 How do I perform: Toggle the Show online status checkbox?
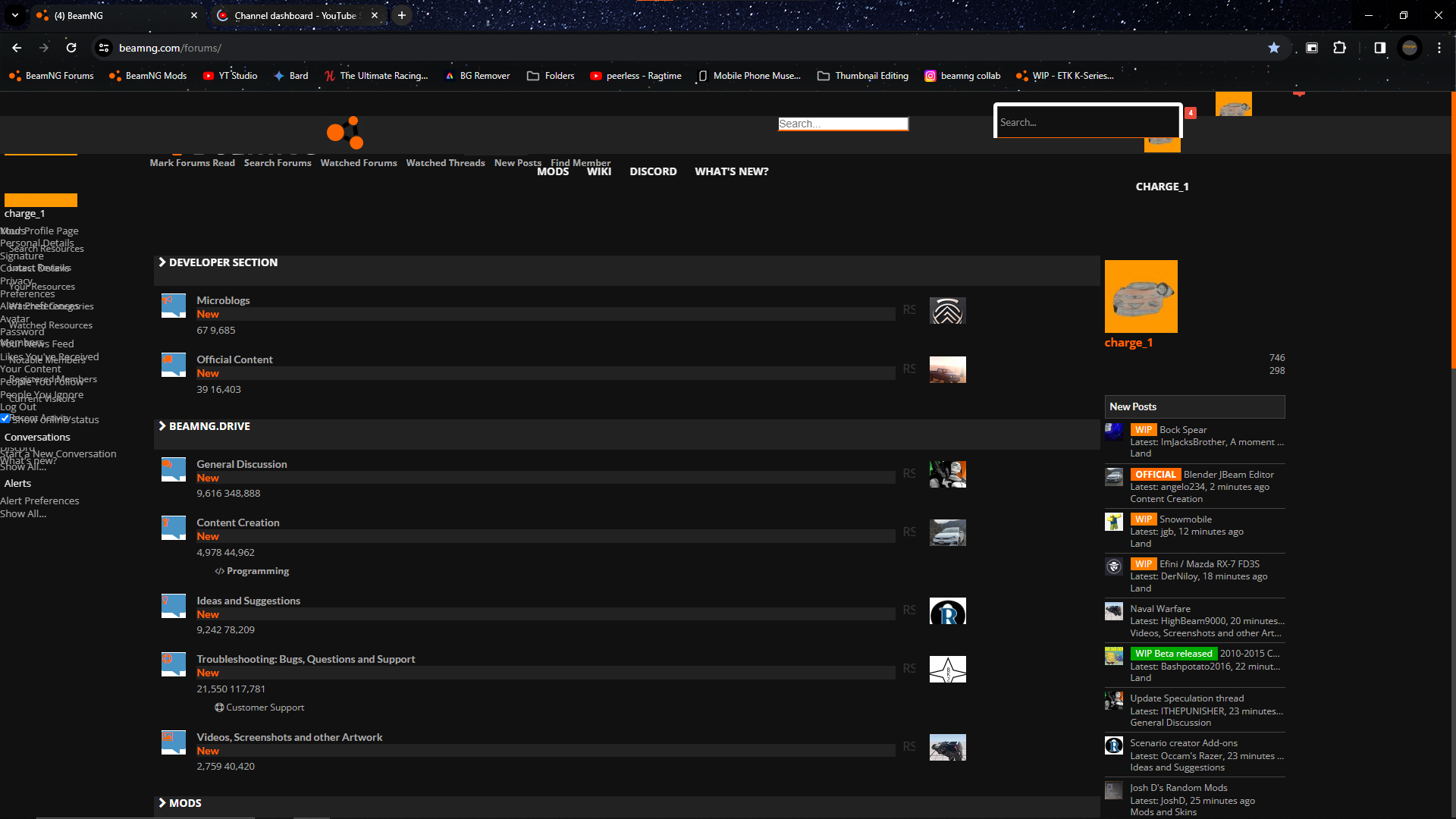click(5, 419)
